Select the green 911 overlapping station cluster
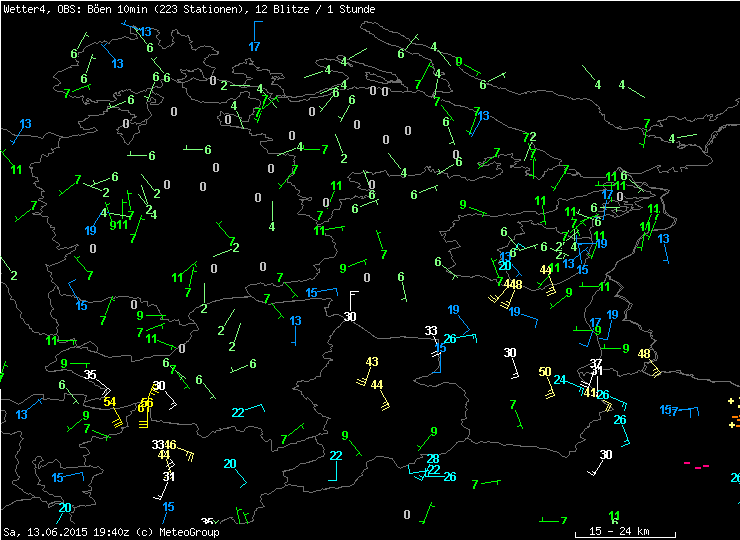This screenshot has height=540, width=740. point(118,225)
